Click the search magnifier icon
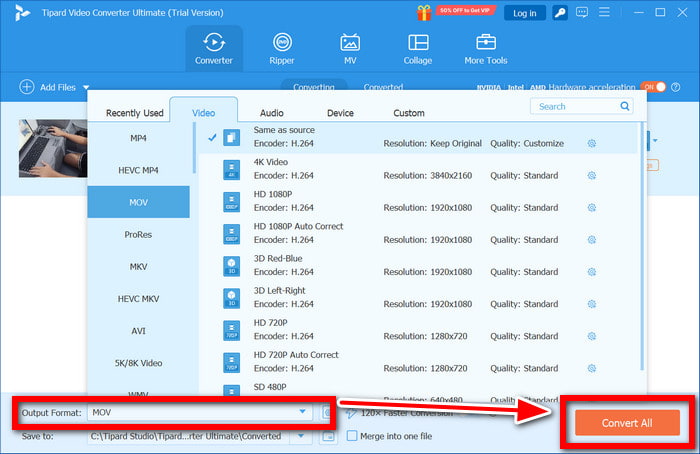 click(625, 106)
